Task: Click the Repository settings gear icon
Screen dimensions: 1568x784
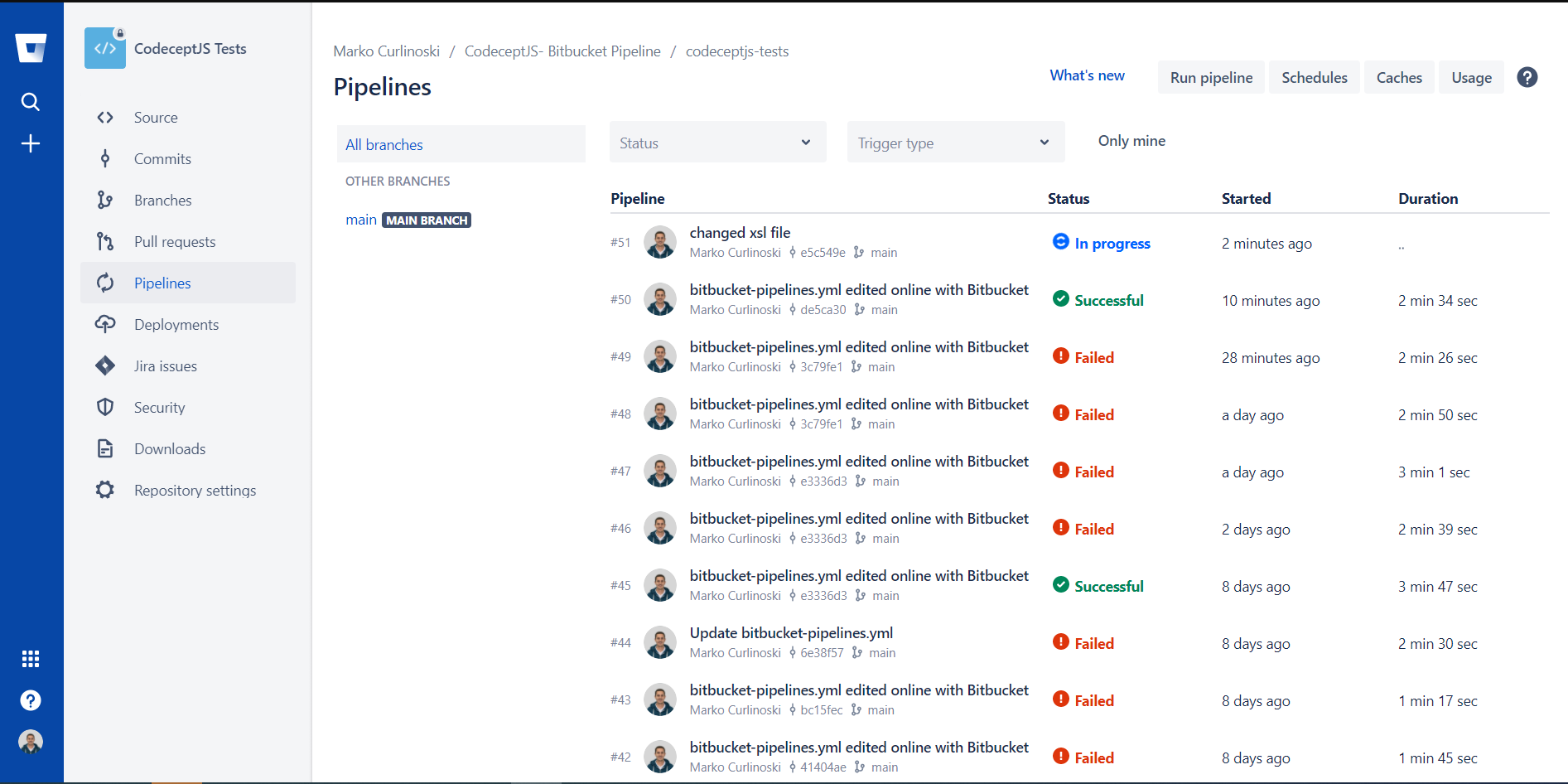Action: 105,491
